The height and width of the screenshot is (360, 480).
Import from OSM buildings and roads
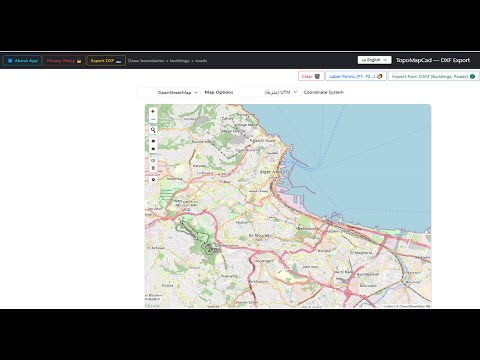pyautogui.click(x=433, y=76)
